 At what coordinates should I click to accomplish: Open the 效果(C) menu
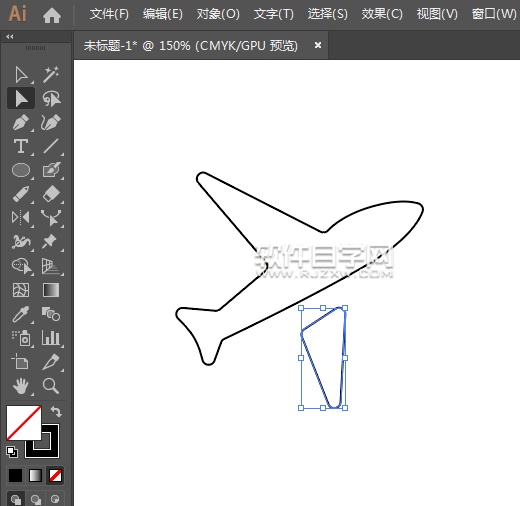tap(382, 14)
